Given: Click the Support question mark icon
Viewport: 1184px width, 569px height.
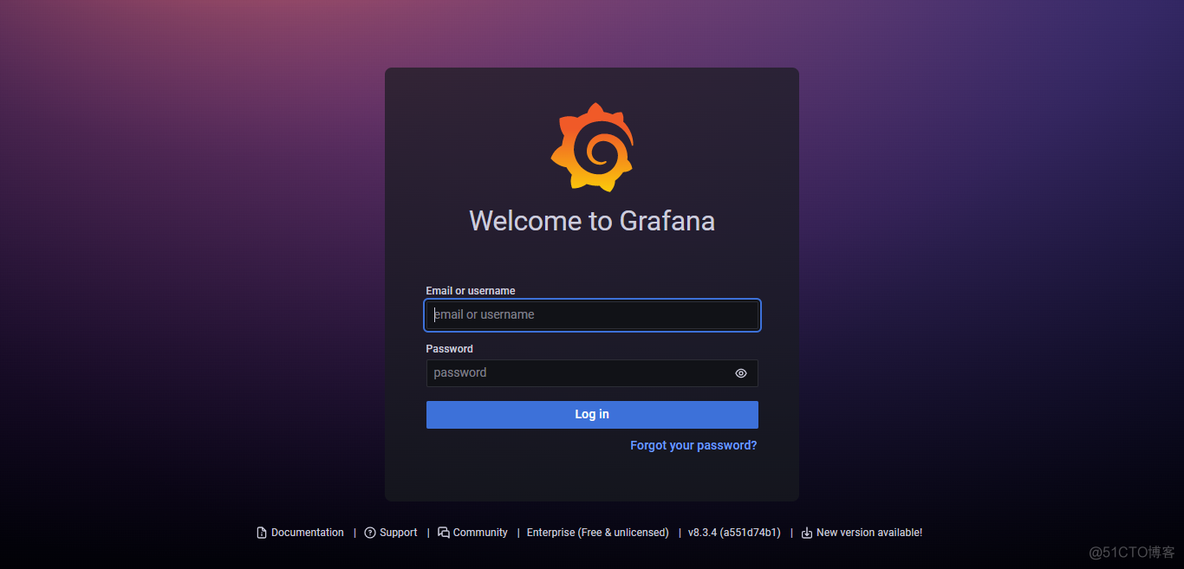Looking at the screenshot, I should click(x=370, y=533).
